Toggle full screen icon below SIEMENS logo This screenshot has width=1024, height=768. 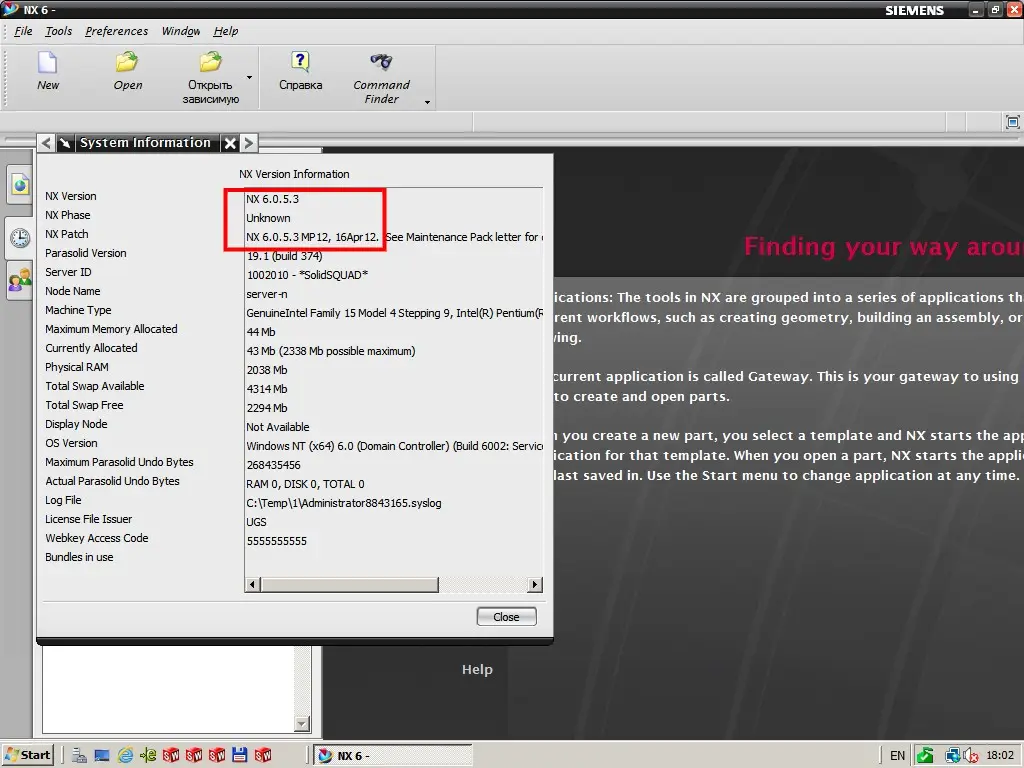tap(1012, 122)
